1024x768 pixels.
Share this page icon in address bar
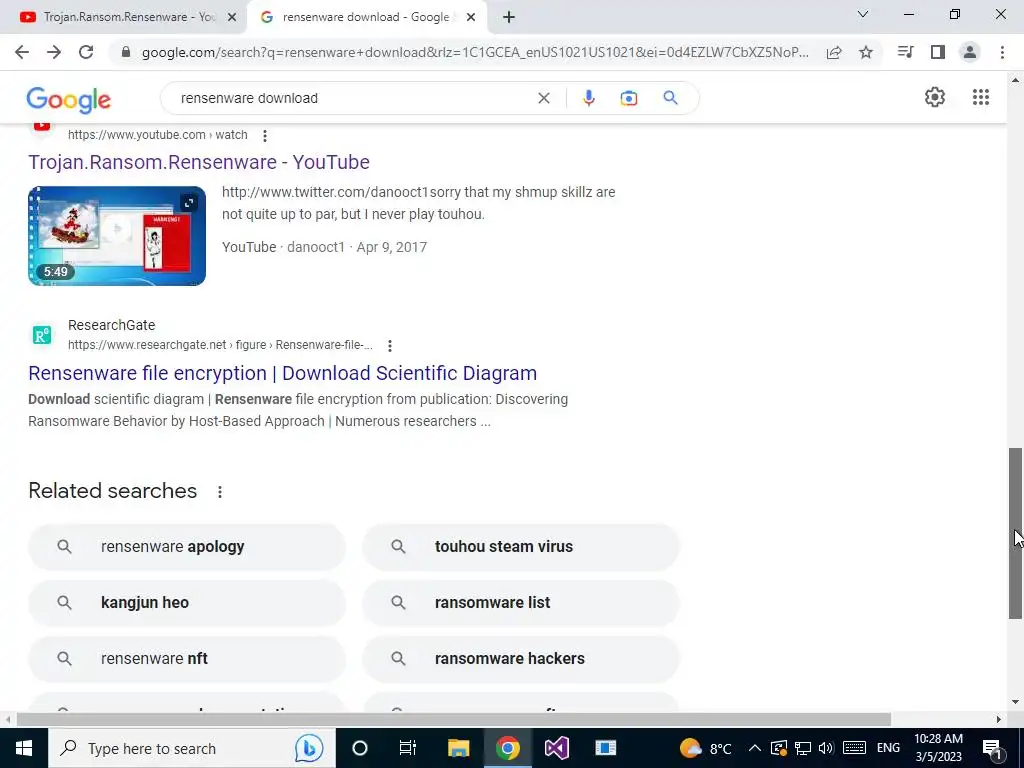pos(833,52)
